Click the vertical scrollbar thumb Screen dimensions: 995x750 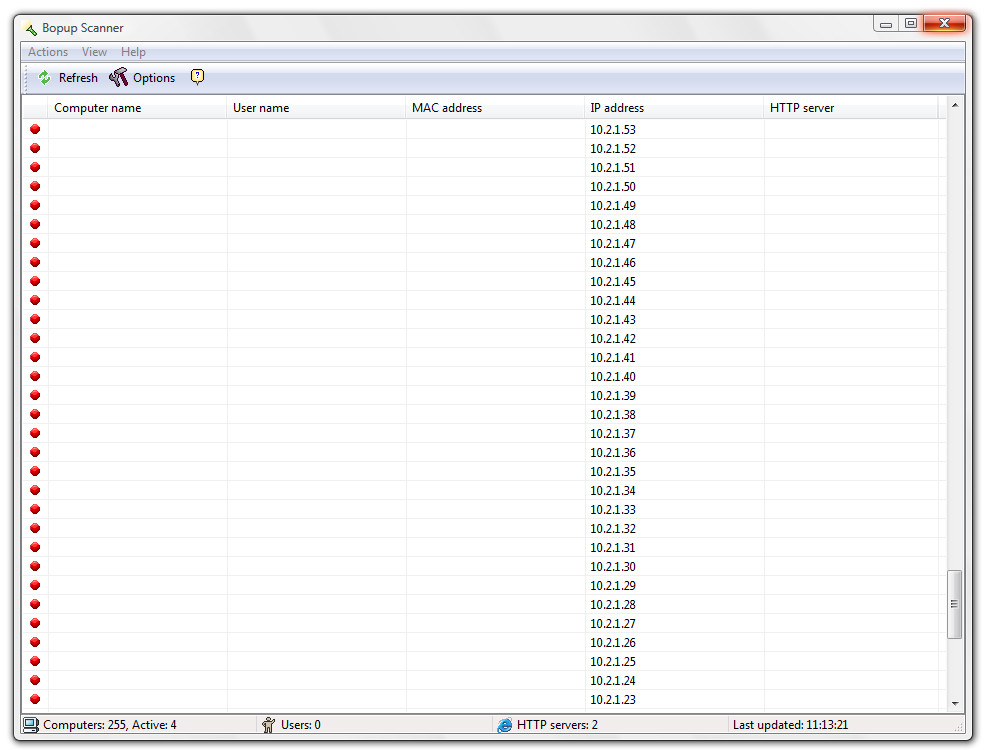click(954, 604)
